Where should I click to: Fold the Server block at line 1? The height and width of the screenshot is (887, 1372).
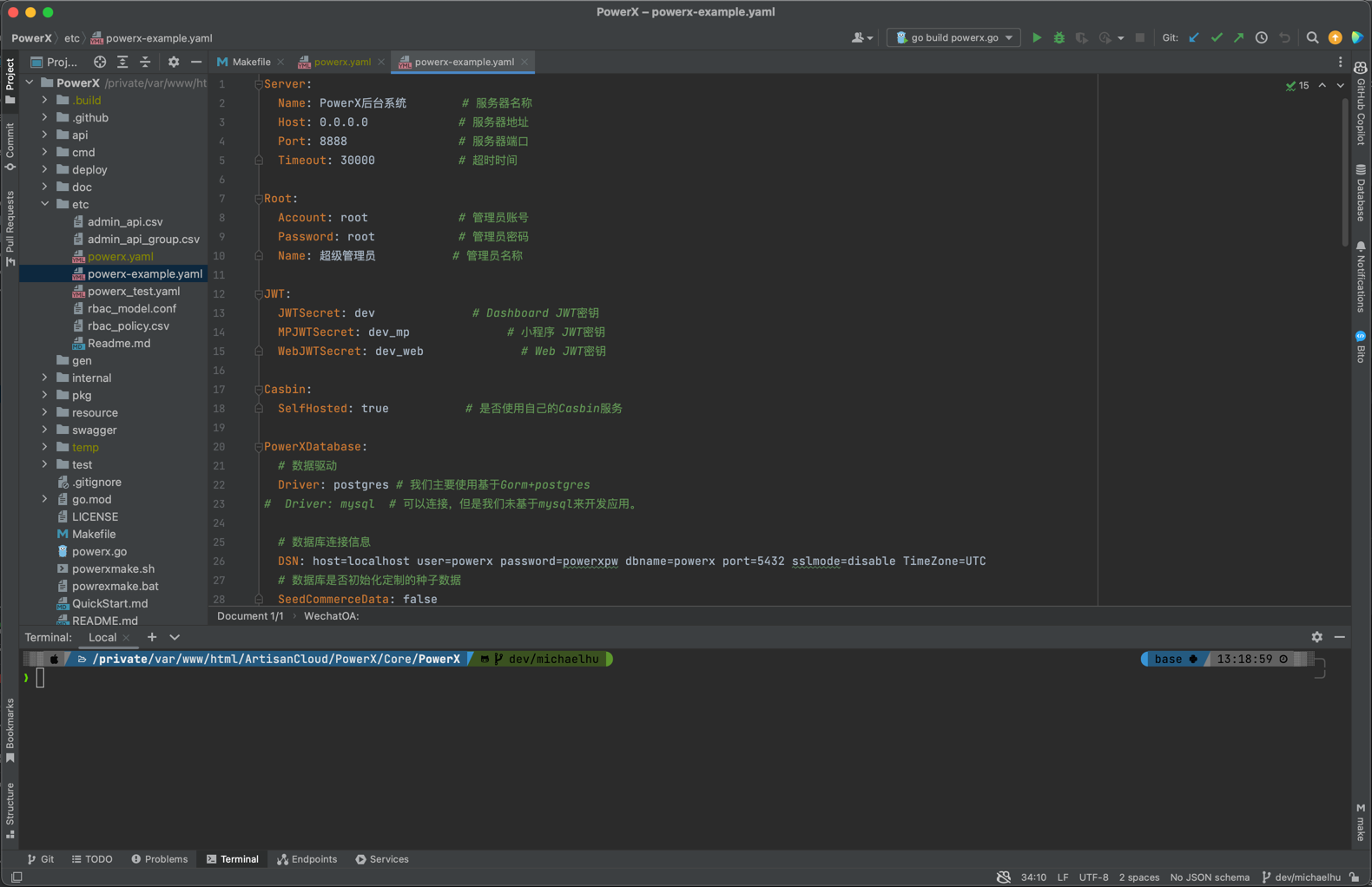(258, 84)
